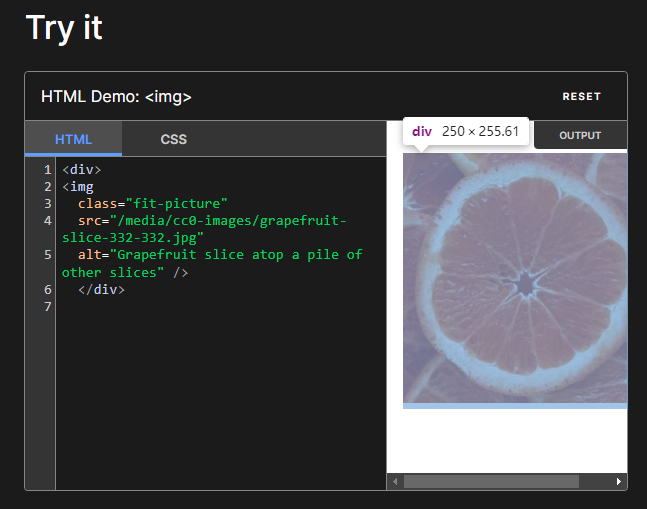Click the "HTML Demo: <img>" title
647x509 pixels.
tap(116, 97)
